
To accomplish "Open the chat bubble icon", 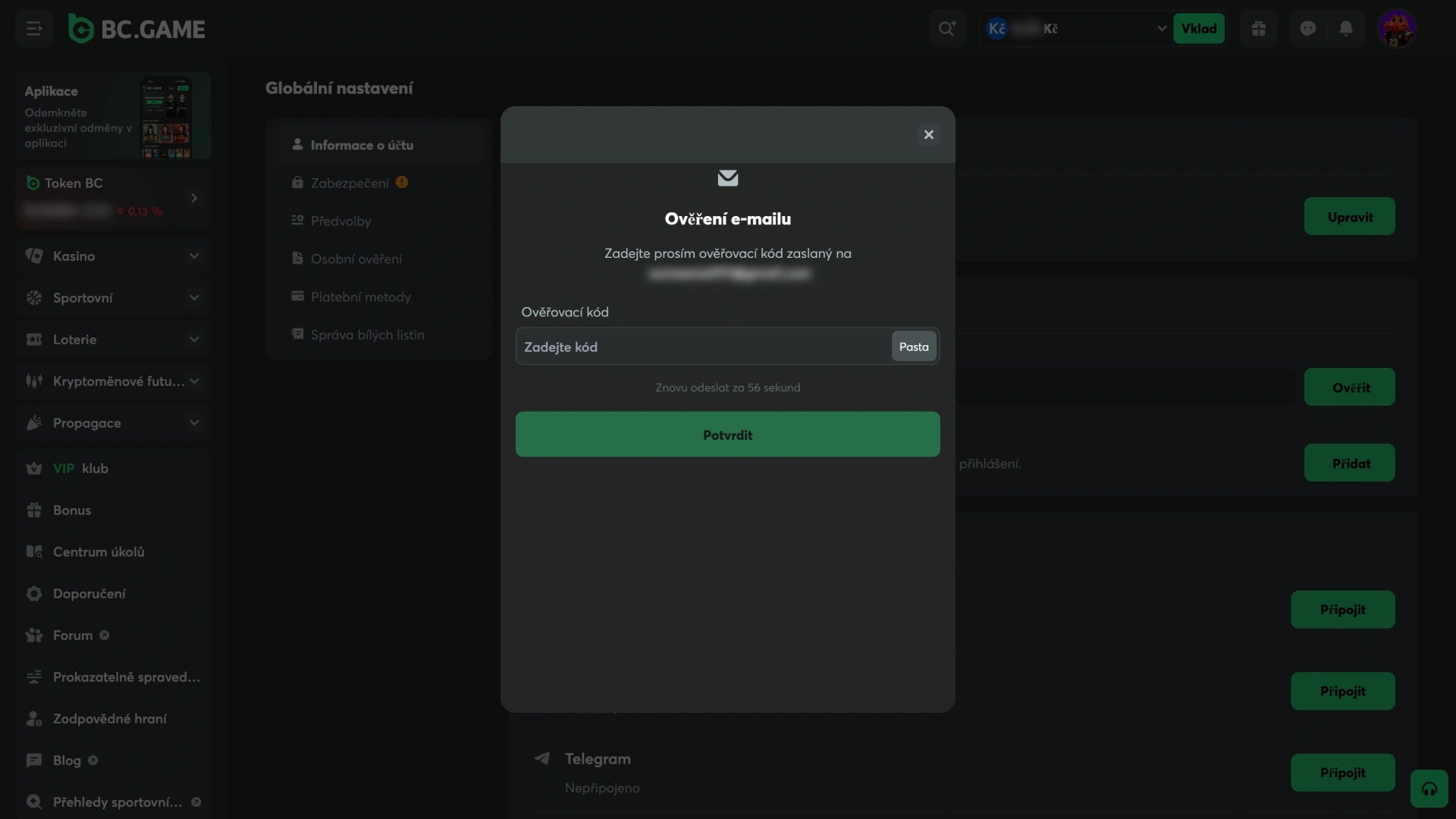I will (x=1308, y=29).
